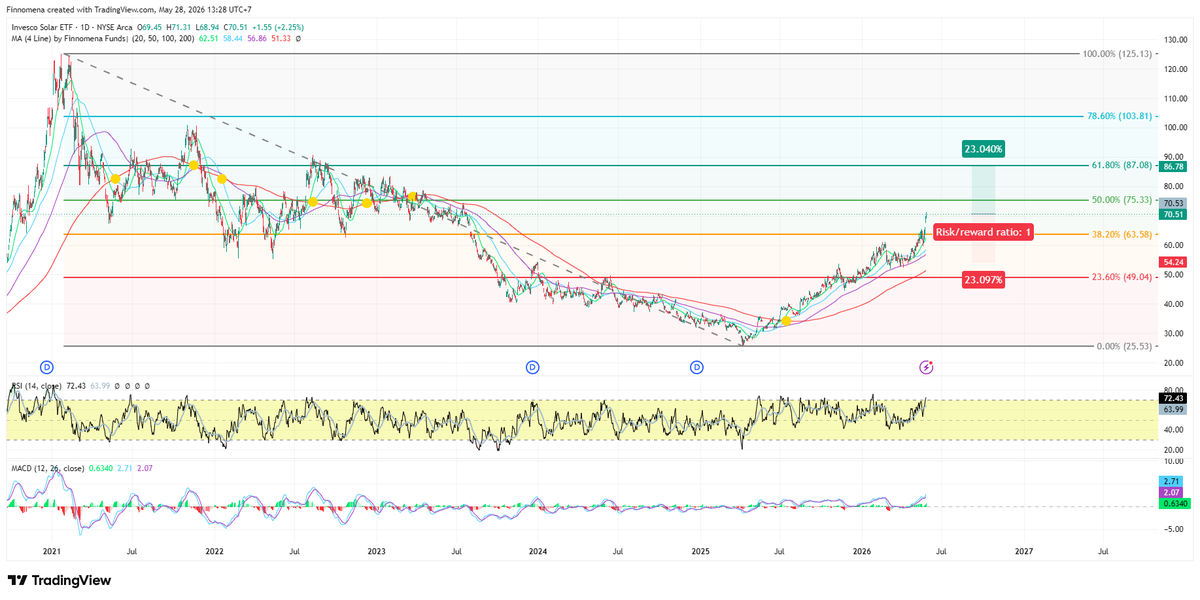The image size is (1200, 600).
Task: Click the red 23.097% stop loss label
Action: (983, 280)
